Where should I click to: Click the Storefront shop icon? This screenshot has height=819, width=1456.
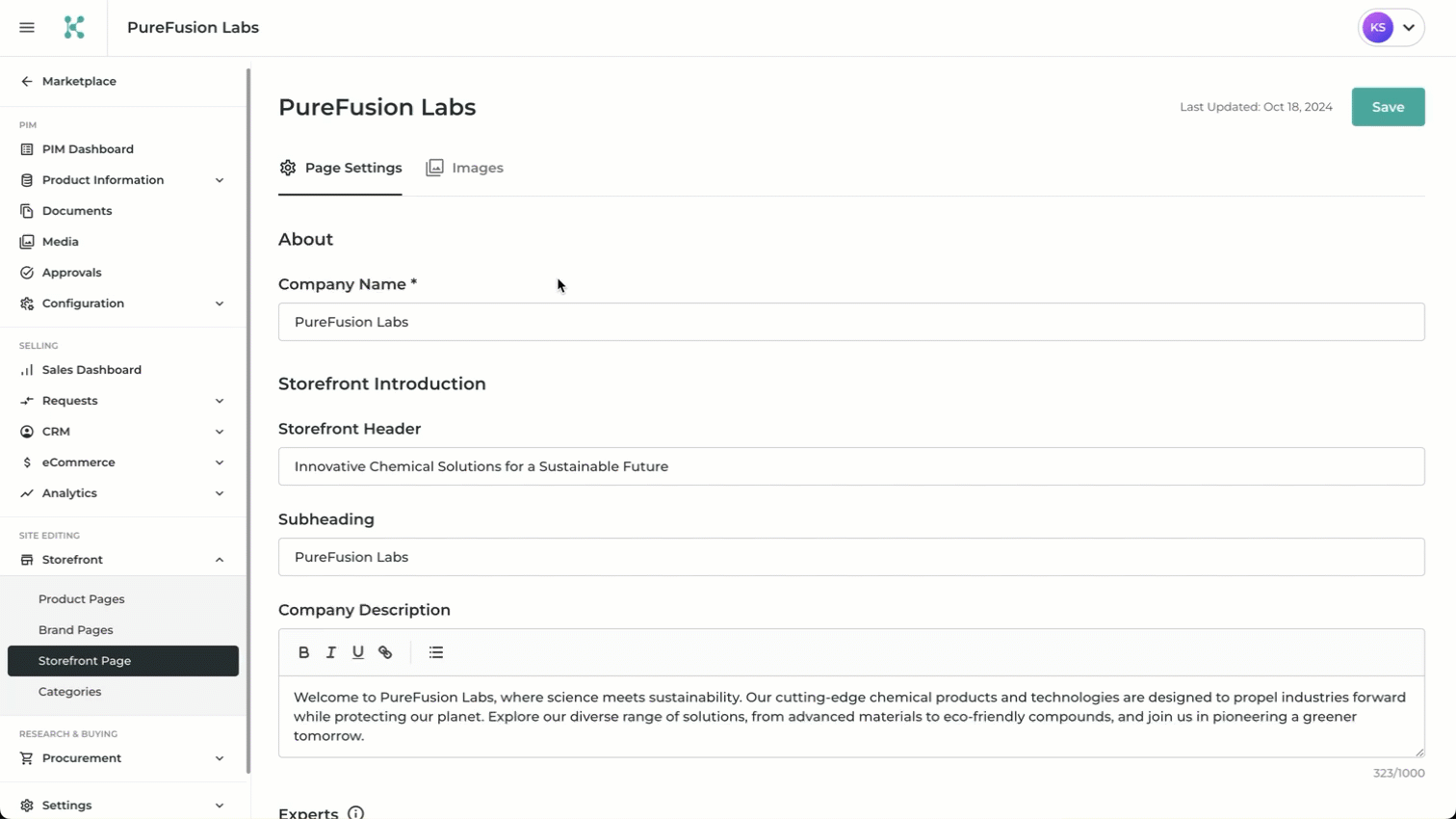tap(27, 560)
